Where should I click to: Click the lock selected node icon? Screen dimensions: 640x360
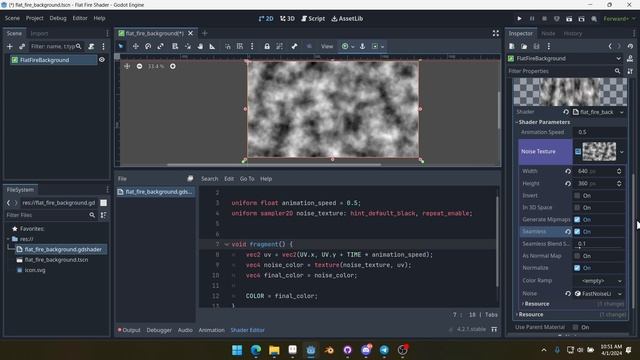267,46
